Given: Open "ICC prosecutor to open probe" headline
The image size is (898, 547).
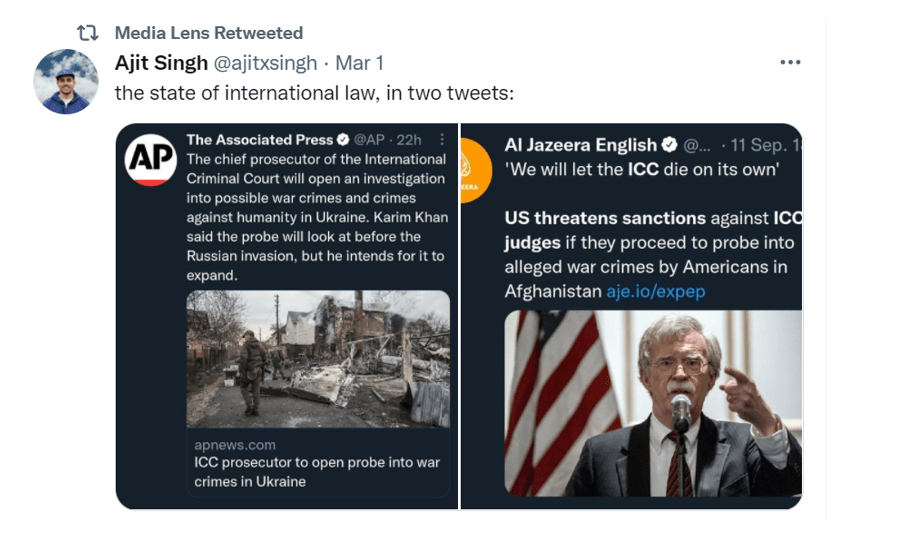Looking at the screenshot, I should pyautogui.click(x=316, y=472).
